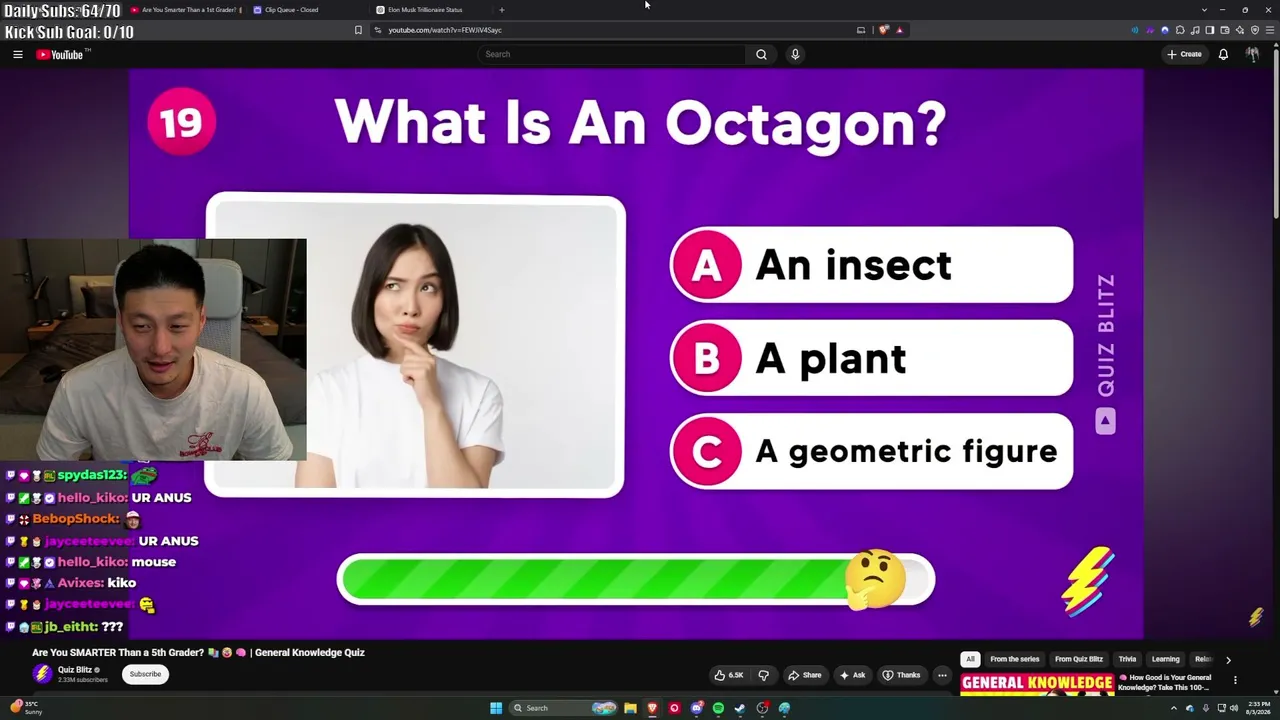Dislike the video with thumbs down
This screenshot has width=1280, height=720.
763,675
